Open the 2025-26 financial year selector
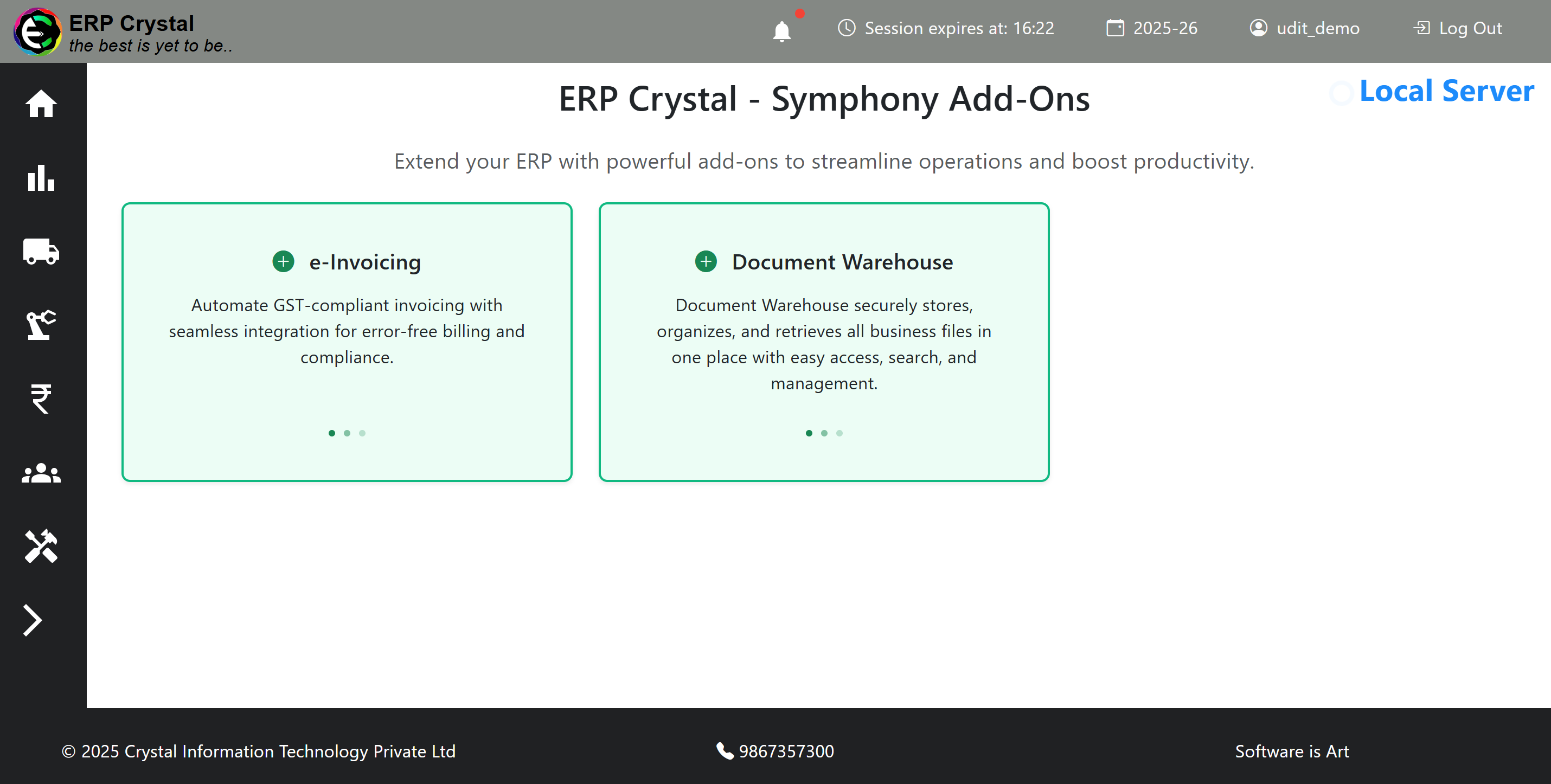1551x784 pixels. [1152, 28]
